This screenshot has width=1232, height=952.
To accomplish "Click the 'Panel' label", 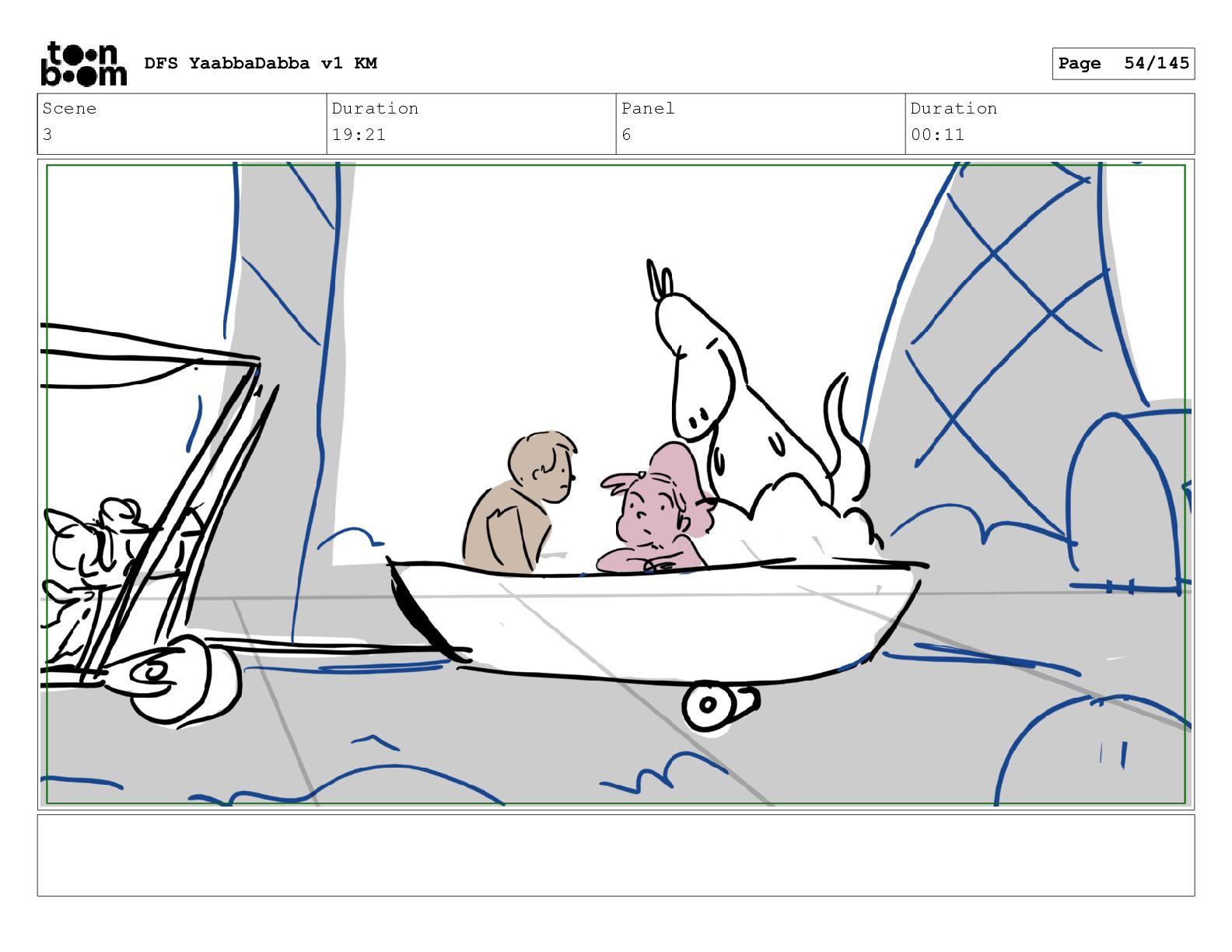I will tap(648, 108).
